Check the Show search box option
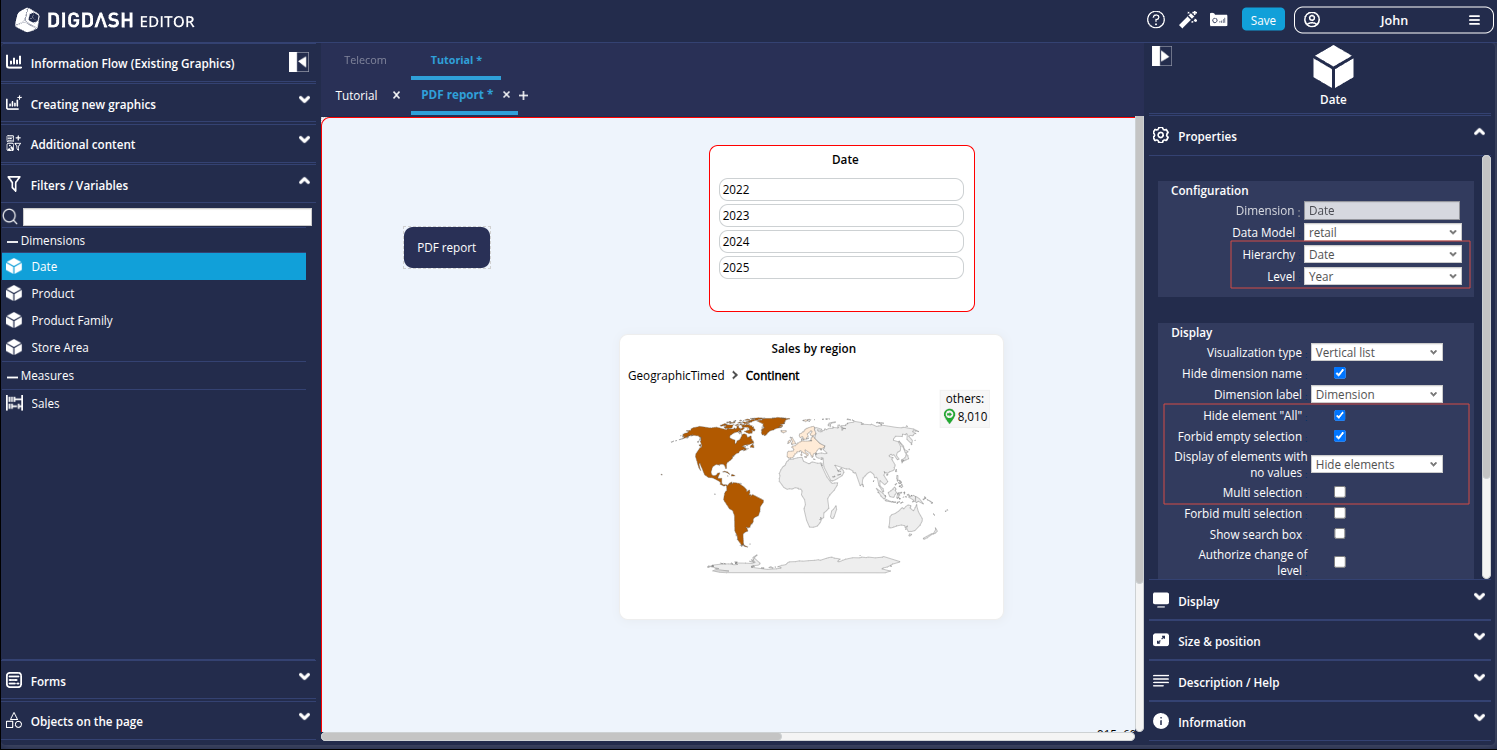 (1340, 534)
